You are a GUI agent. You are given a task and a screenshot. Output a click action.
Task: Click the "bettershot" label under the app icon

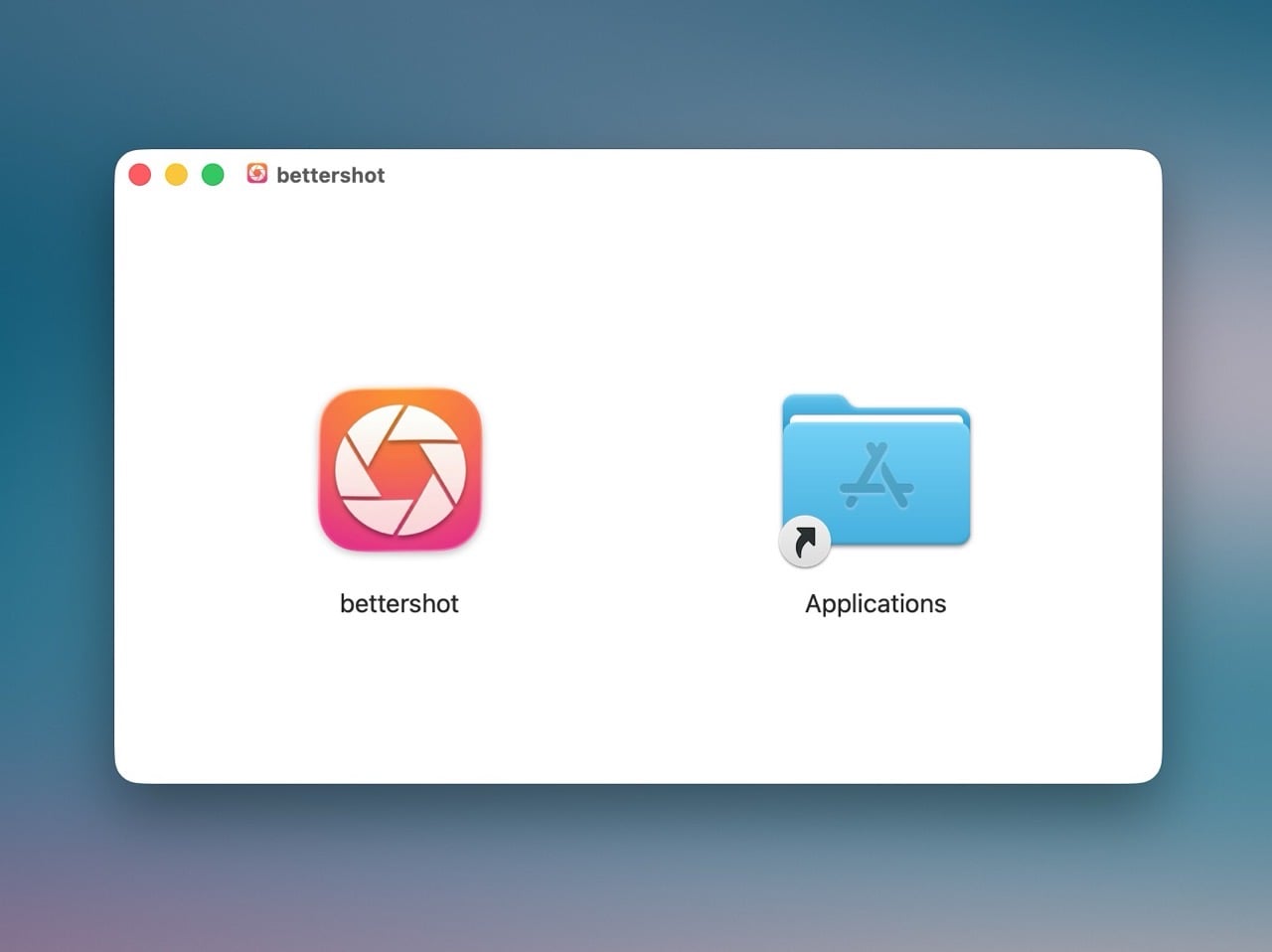pos(399,603)
